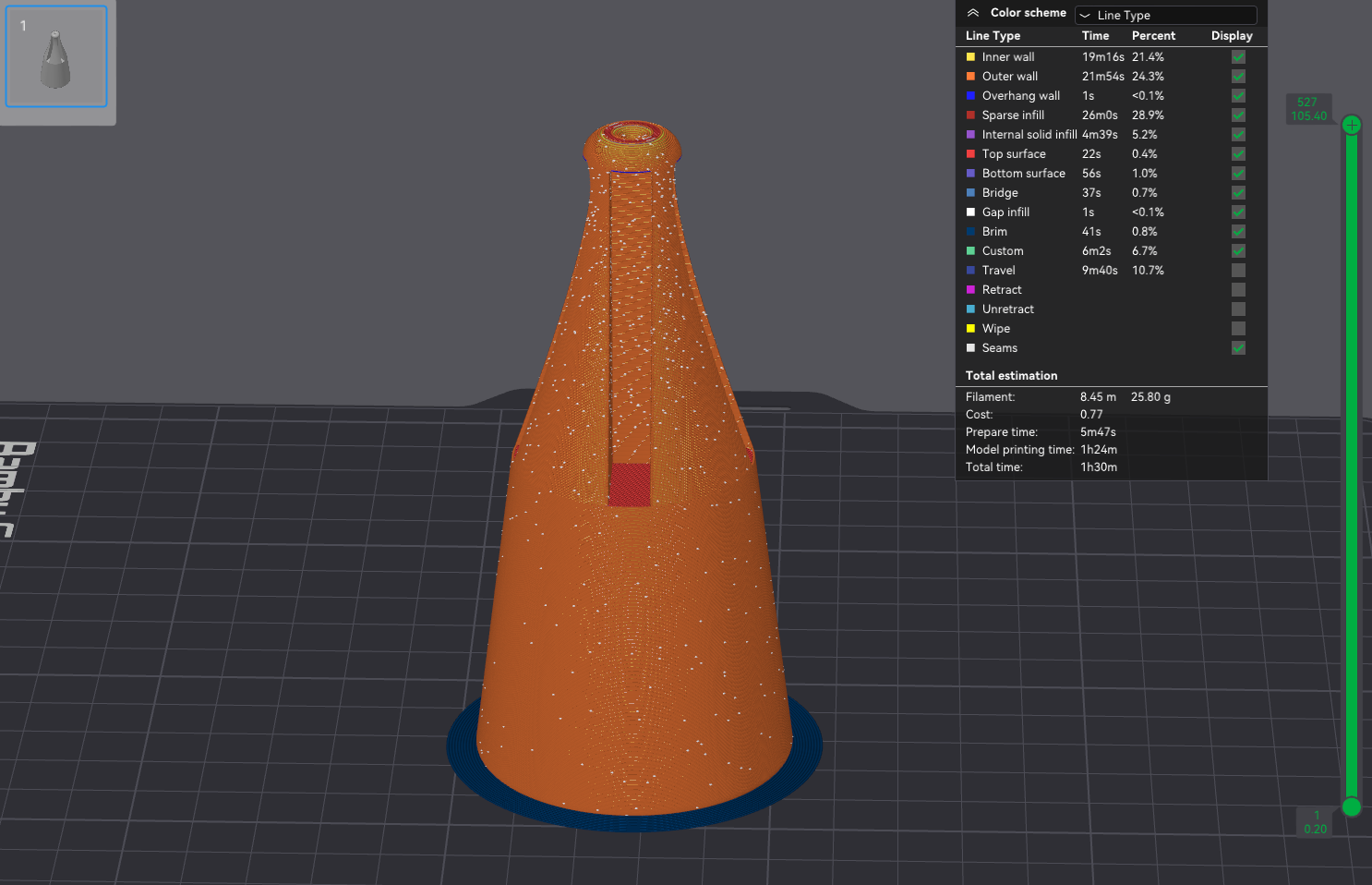Click the Time column header
The image size is (1372, 885).
1095,35
